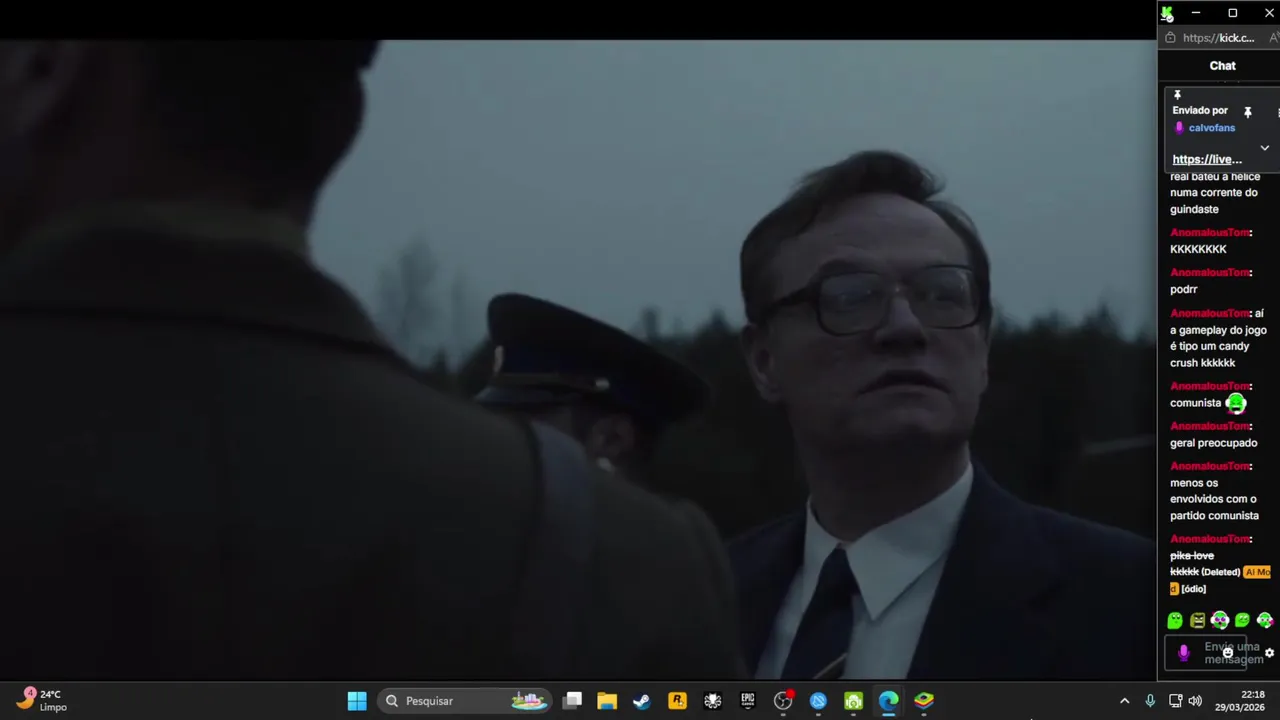This screenshot has height=720, width=1280.
Task: View site information lock icon
Action: click(1171, 38)
